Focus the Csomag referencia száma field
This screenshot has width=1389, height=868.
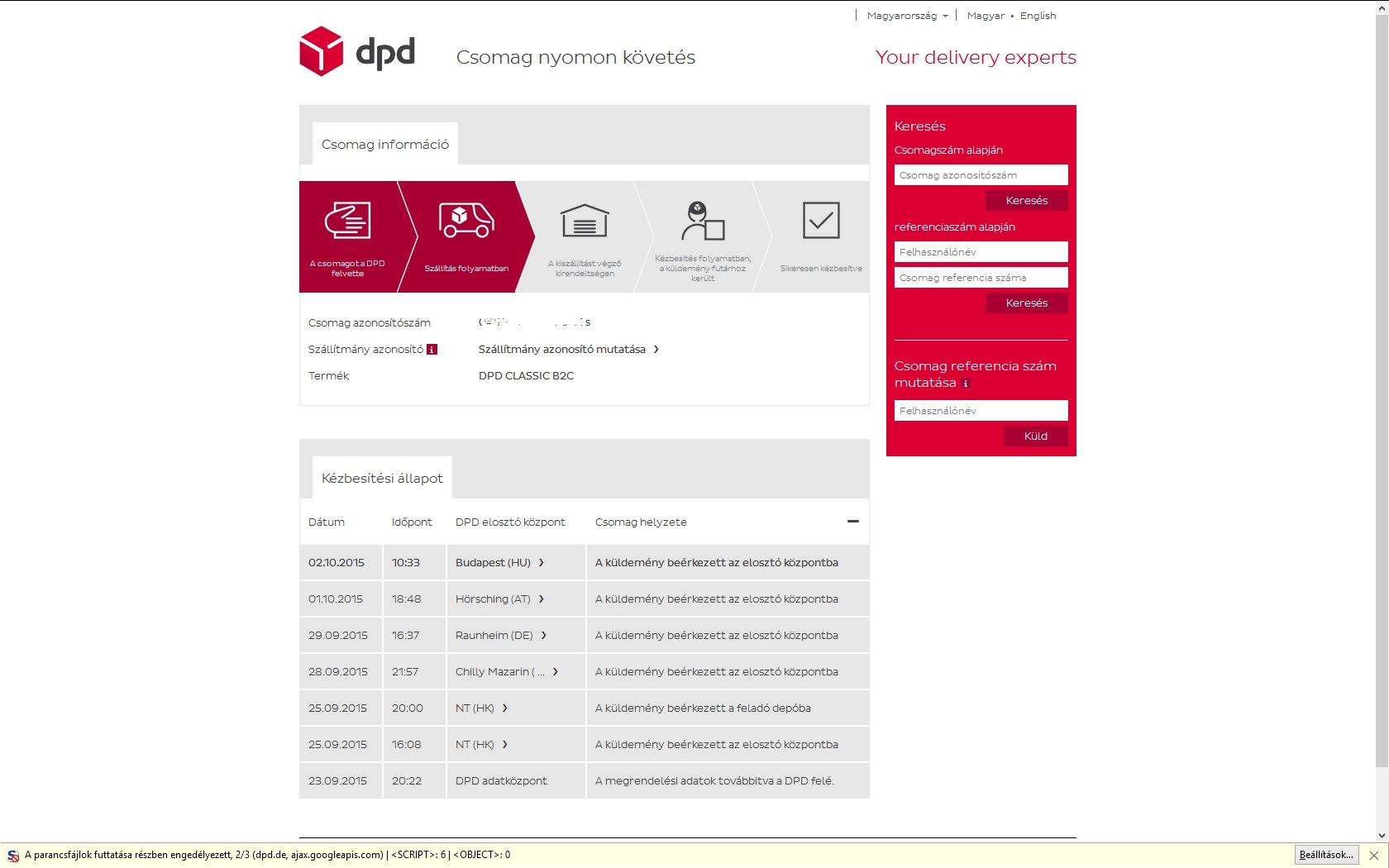[x=981, y=278]
